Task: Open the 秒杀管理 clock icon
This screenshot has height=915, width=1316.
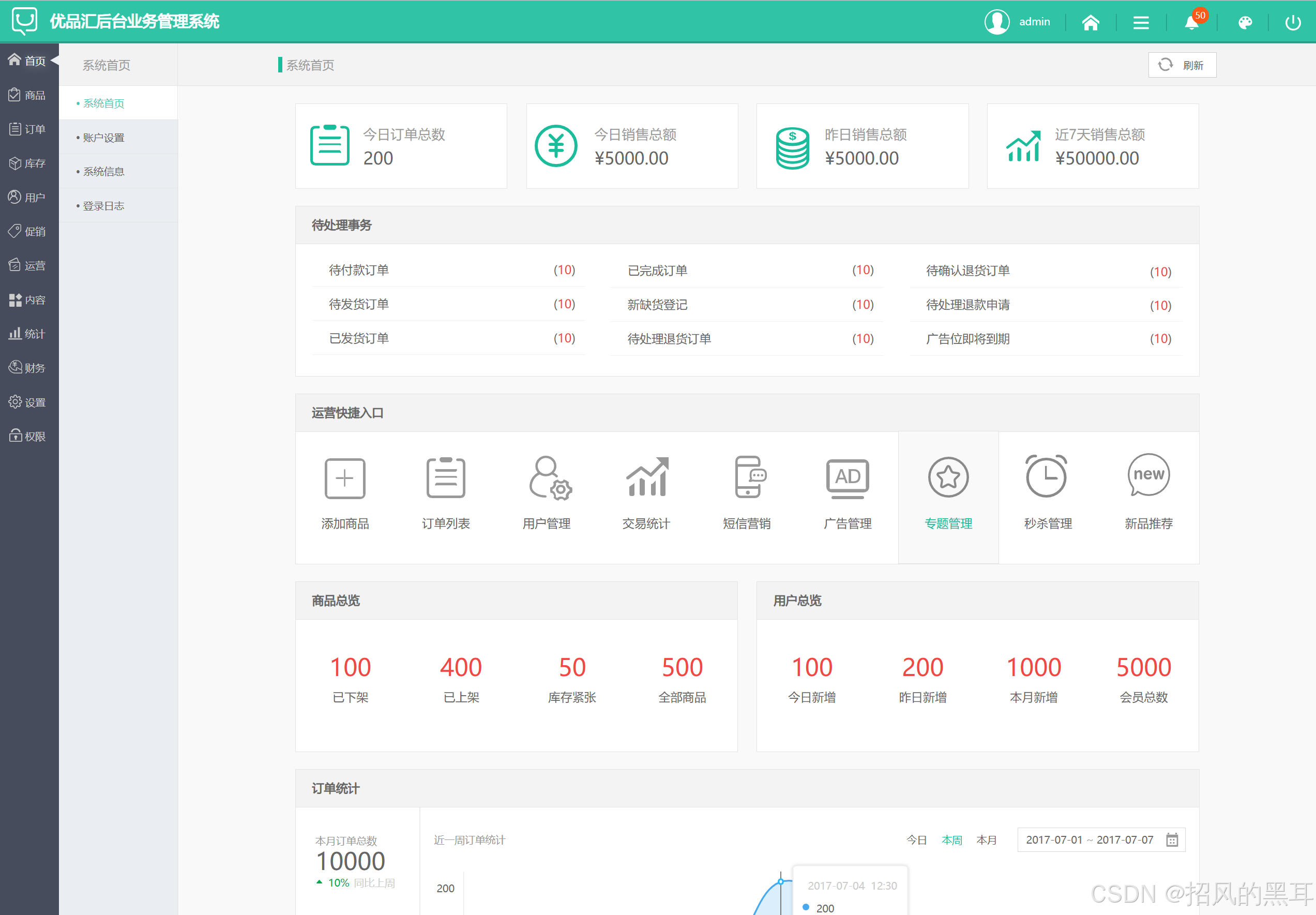Action: pos(1046,476)
